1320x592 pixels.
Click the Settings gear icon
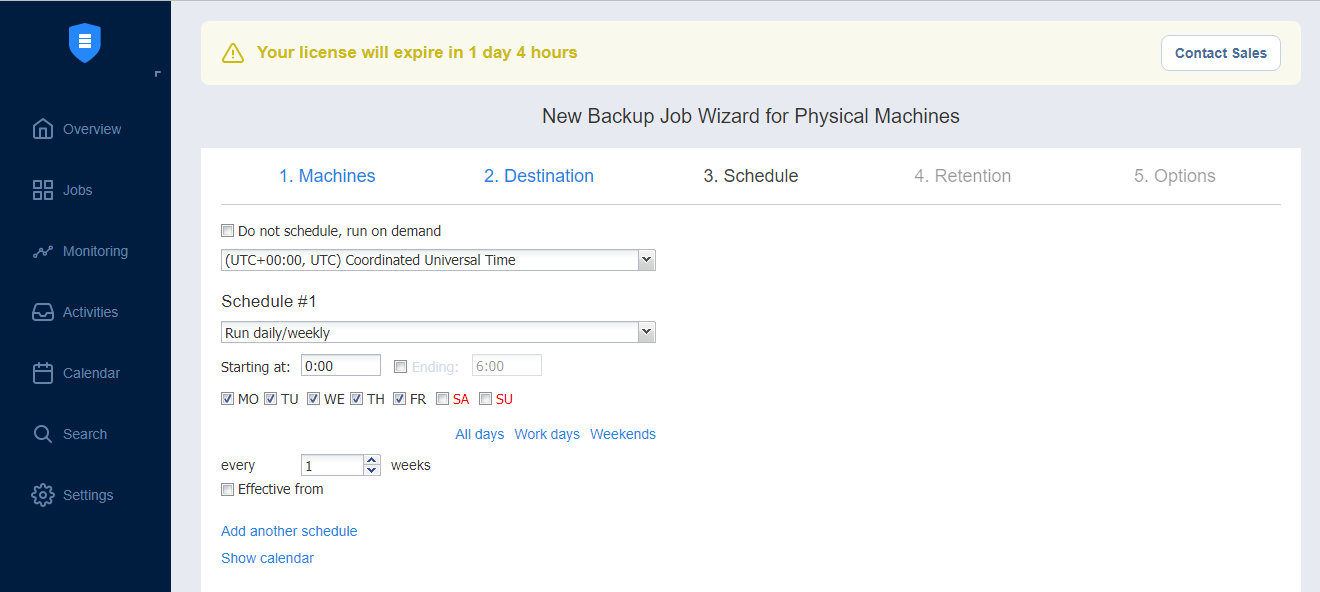point(43,495)
